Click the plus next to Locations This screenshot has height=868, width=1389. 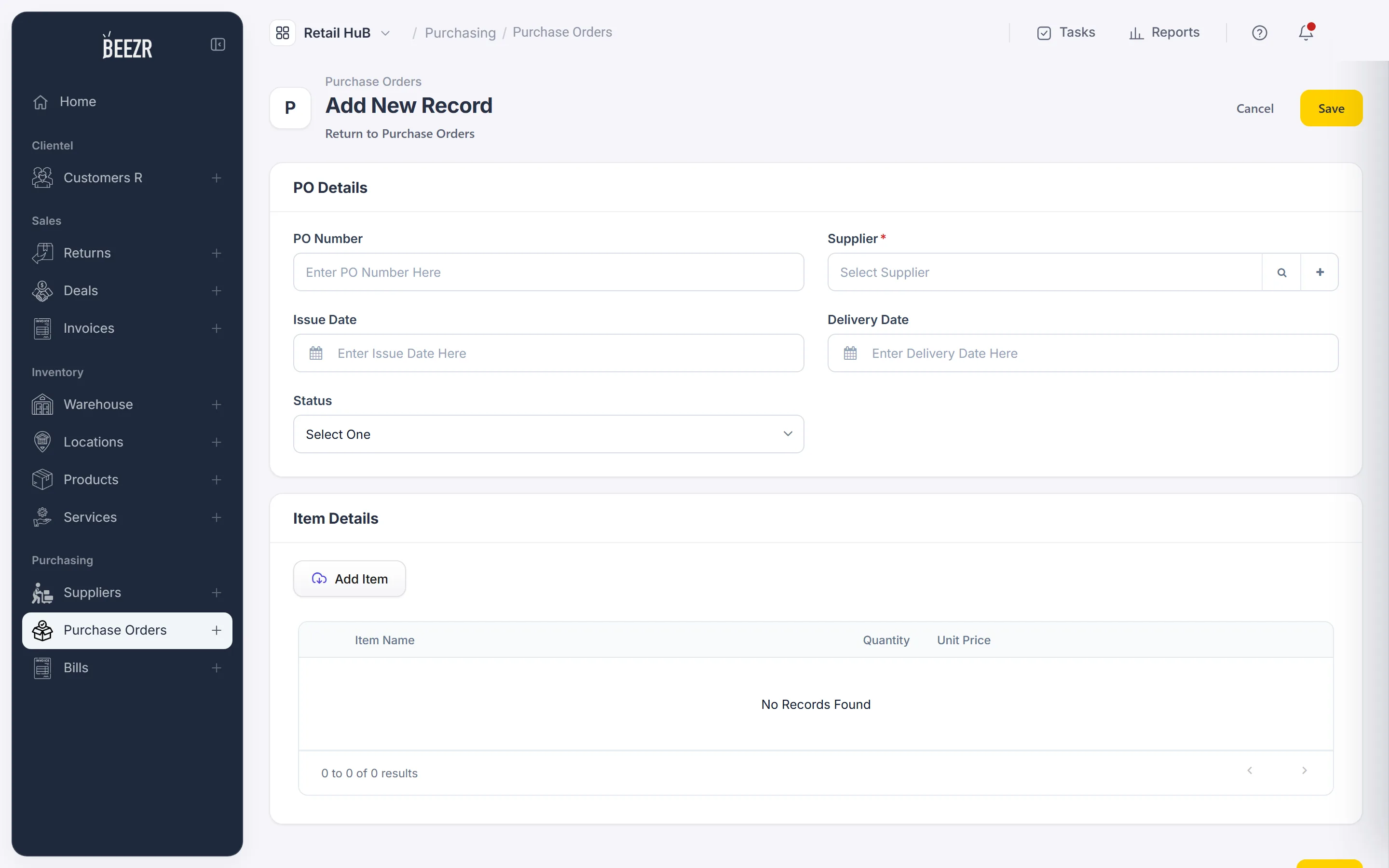tap(217, 442)
